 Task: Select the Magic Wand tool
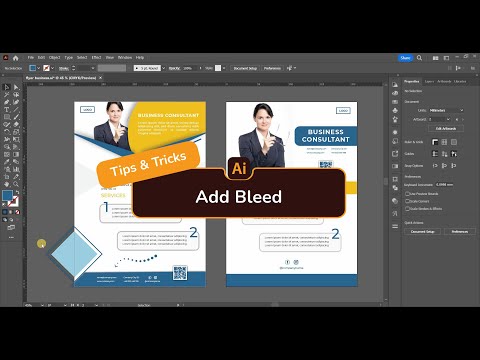coord(6,95)
